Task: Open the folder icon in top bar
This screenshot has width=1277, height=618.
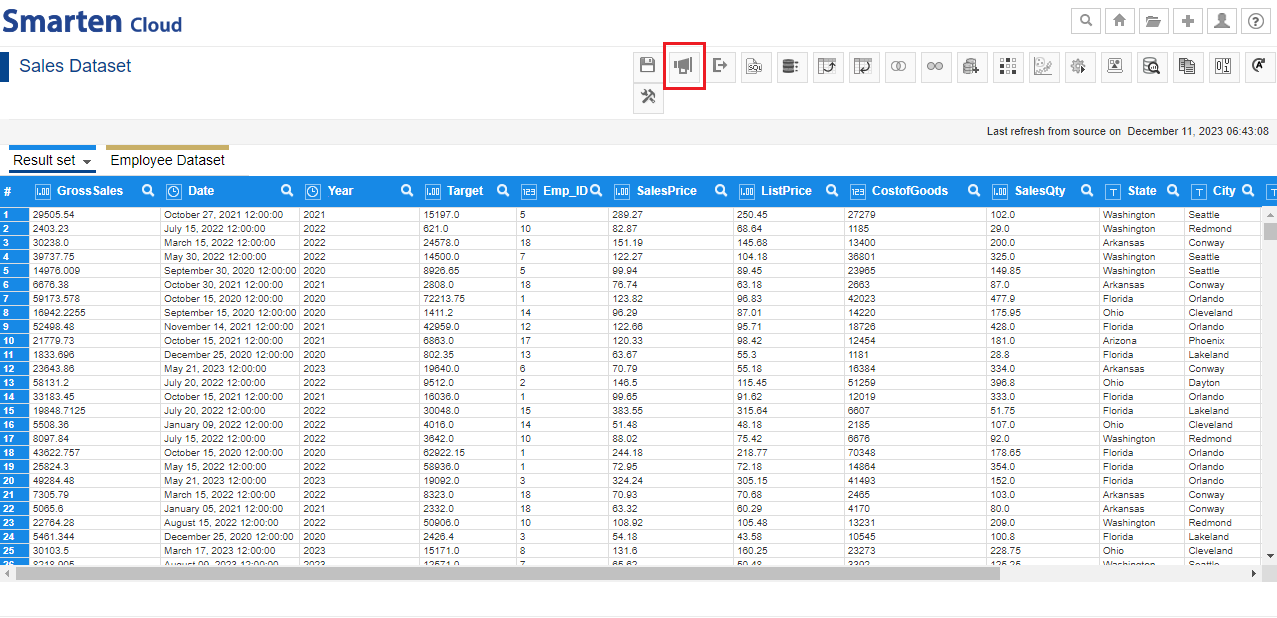Action: (1154, 21)
